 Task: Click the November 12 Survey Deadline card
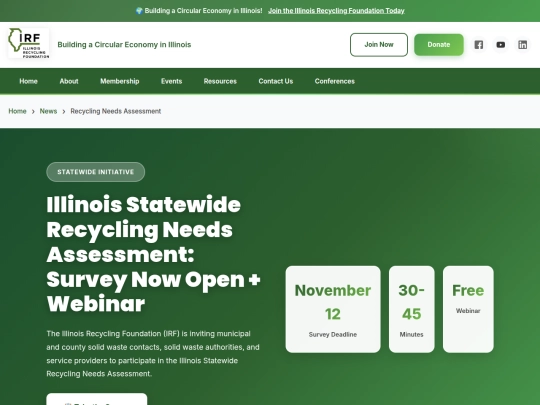pyautogui.click(x=333, y=309)
